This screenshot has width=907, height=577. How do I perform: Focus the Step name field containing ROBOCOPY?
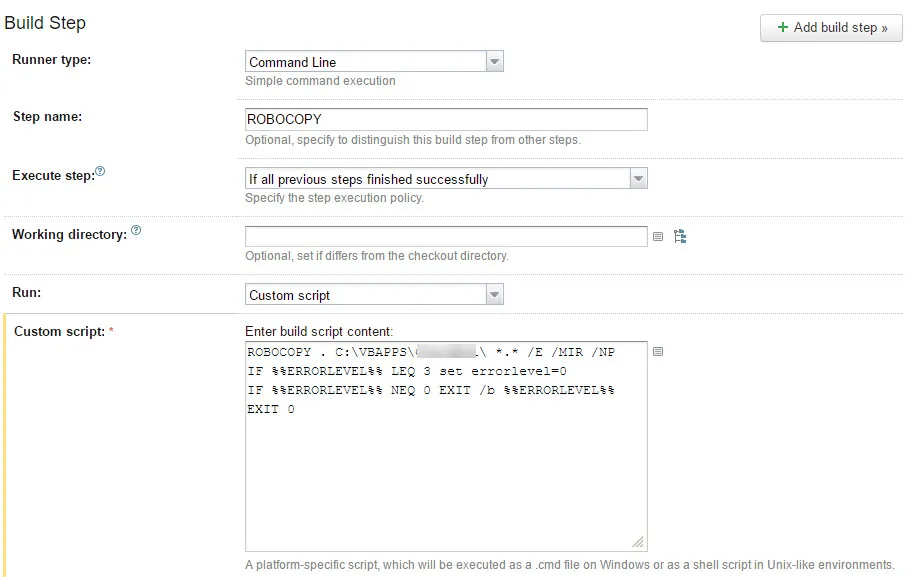[x=446, y=119]
